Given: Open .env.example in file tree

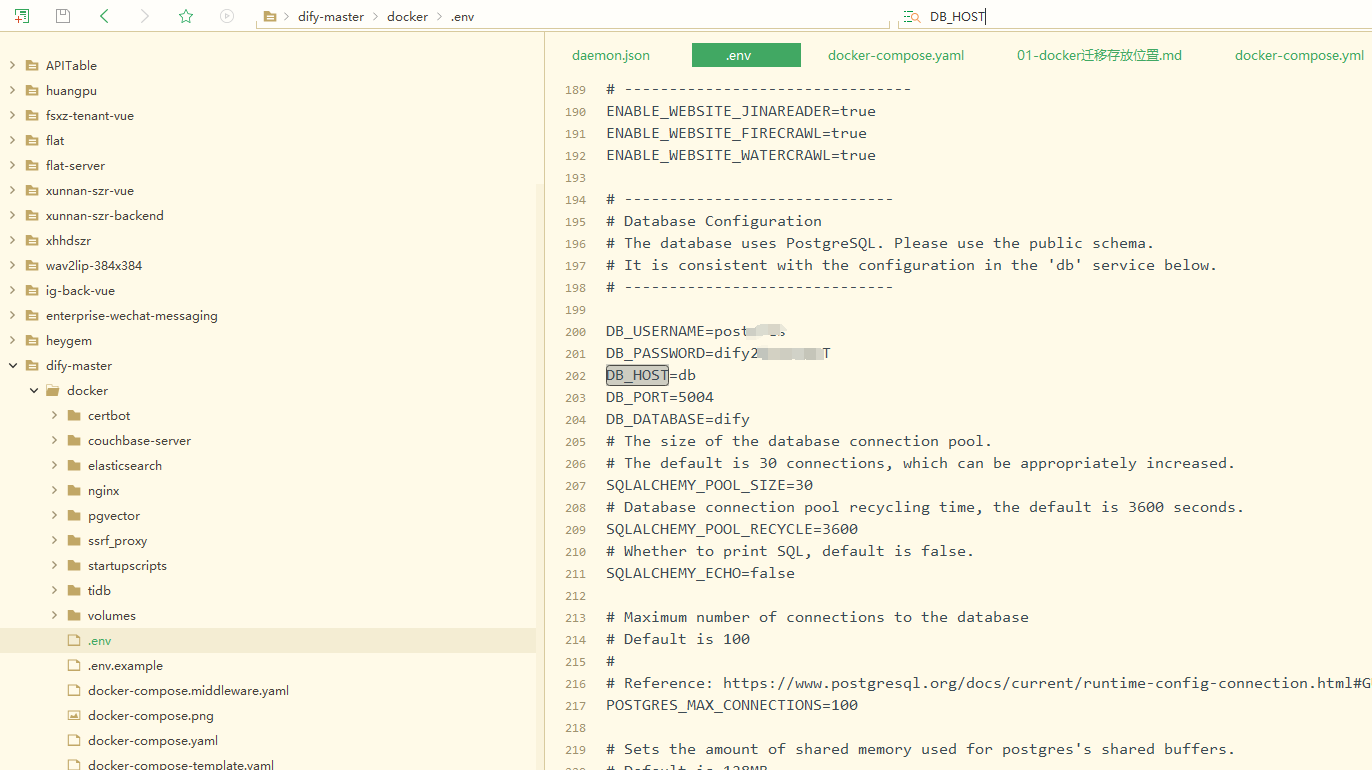Looking at the screenshot, I should [125, 666].
